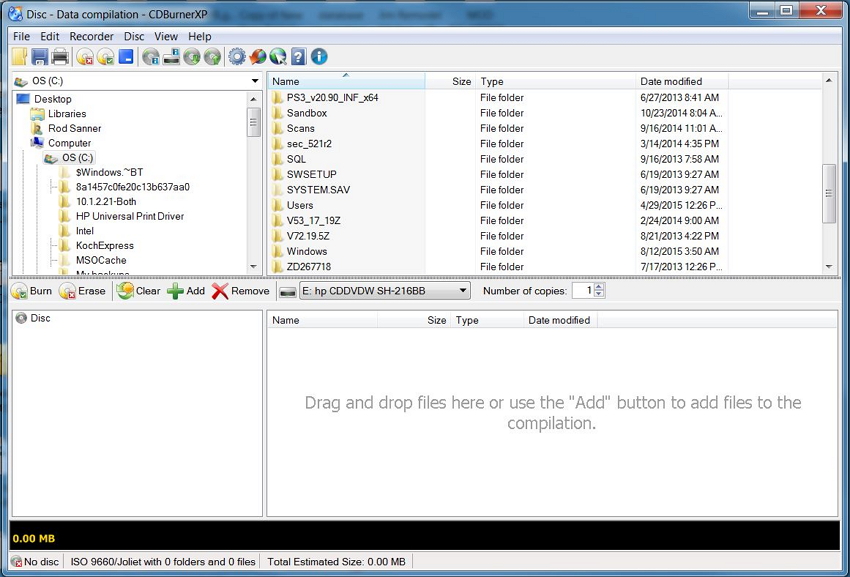Click the burn disc icon in the top toolbar

pos(106,56)
